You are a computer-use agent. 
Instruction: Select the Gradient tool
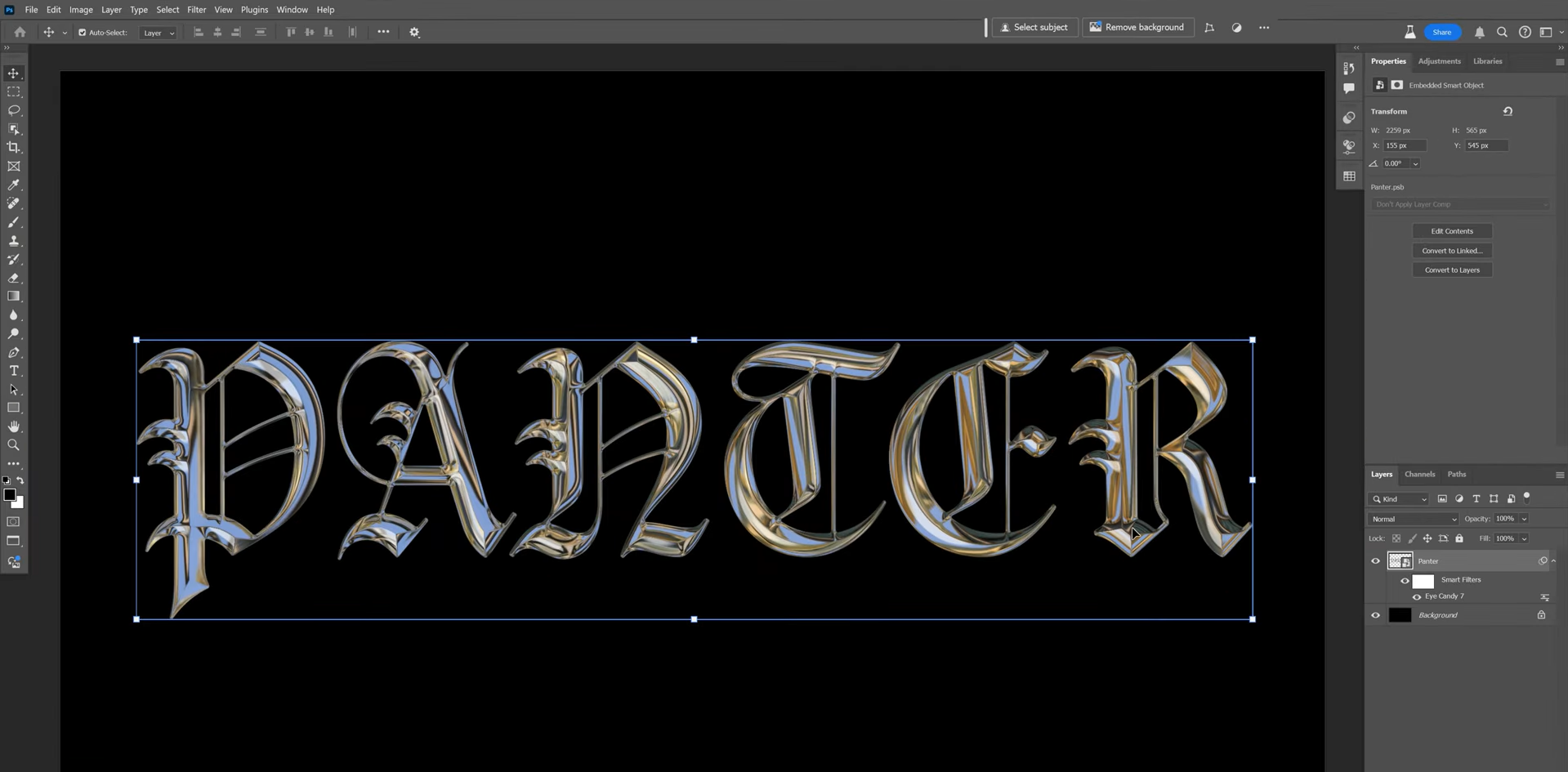click(14, 297)
